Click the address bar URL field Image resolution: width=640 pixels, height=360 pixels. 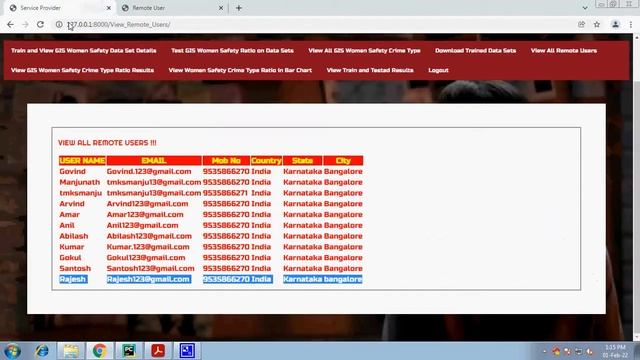(318, 24)
